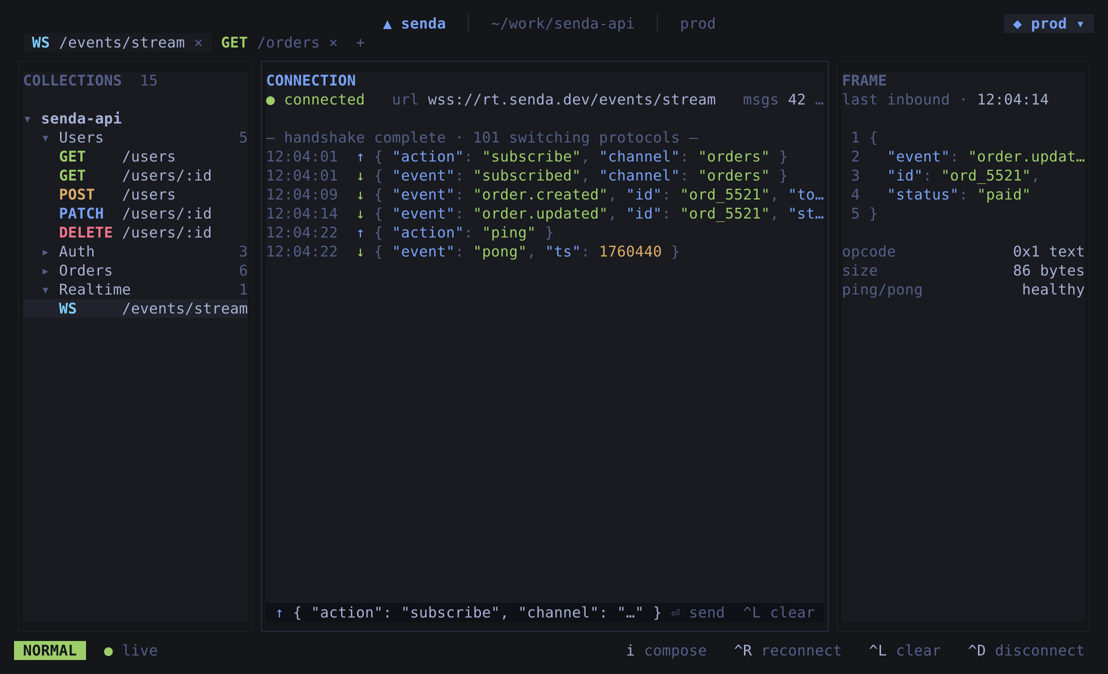Click the ~/work/senda-api path

(562, 23)
